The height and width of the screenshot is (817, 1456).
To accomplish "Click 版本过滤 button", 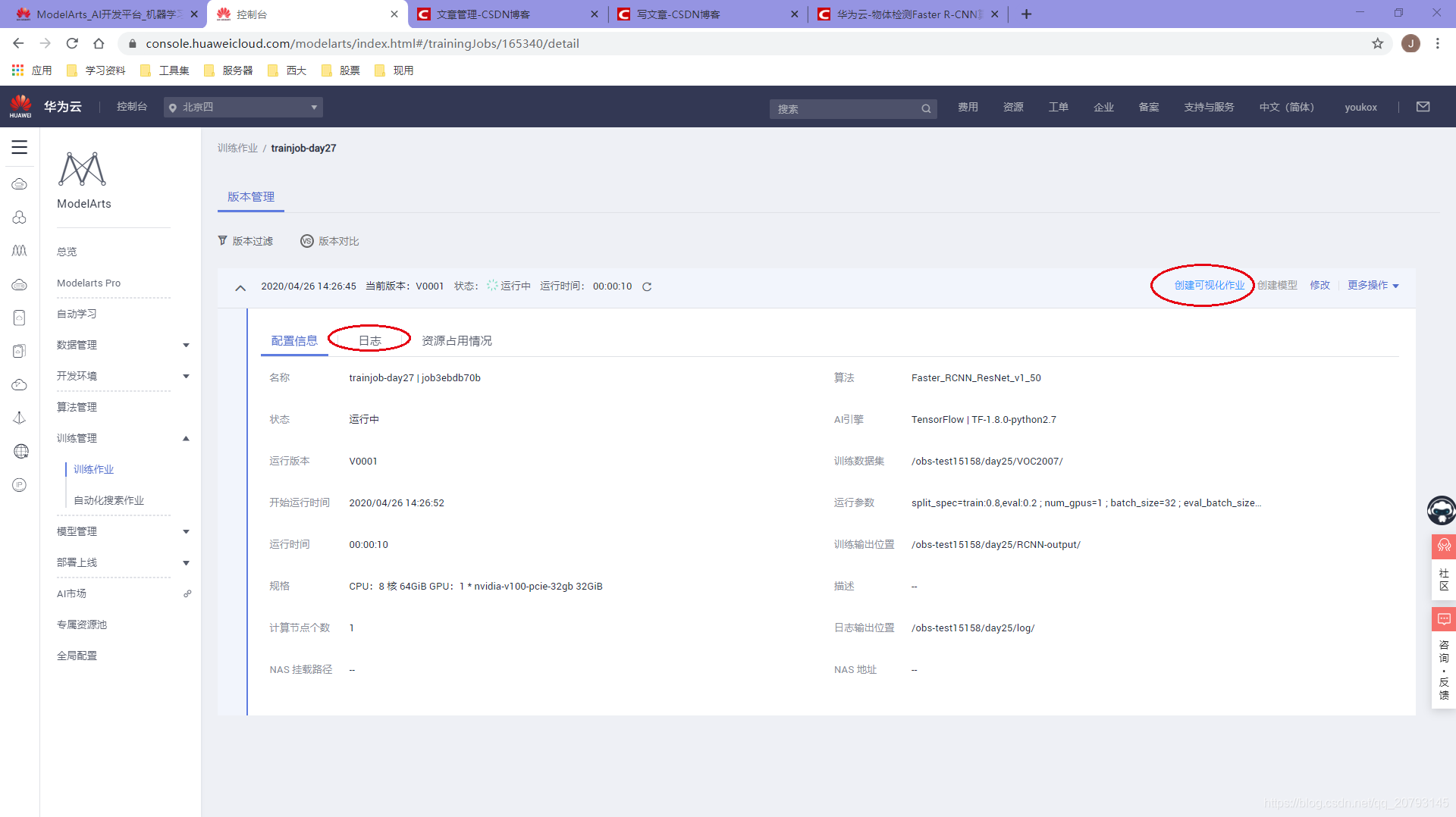I will click(245, 241).
